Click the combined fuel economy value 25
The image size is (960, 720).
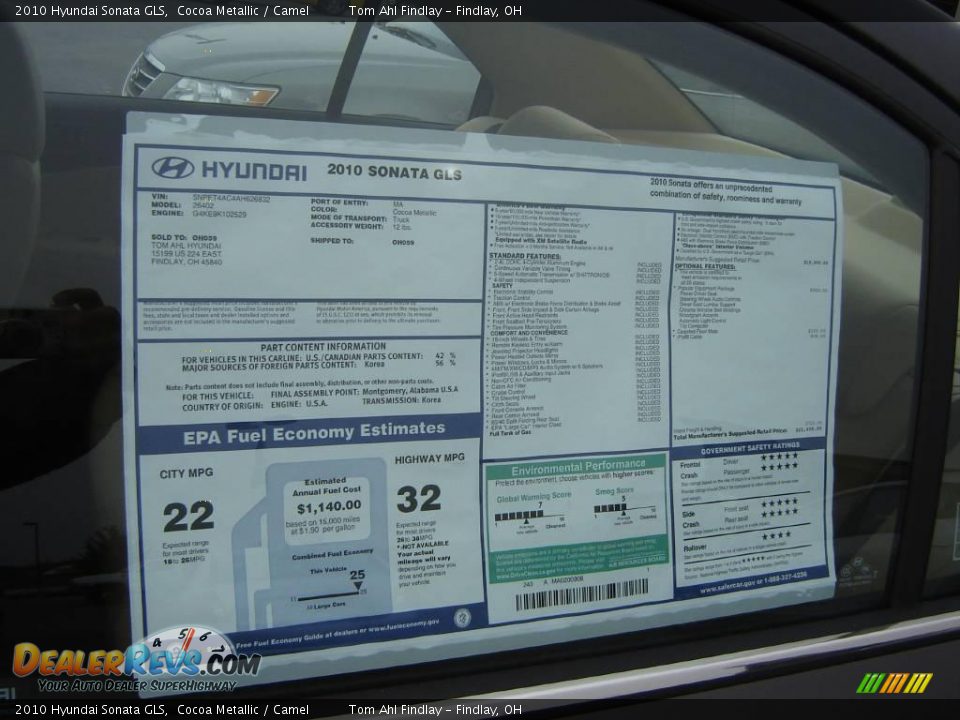coord(357,574)
